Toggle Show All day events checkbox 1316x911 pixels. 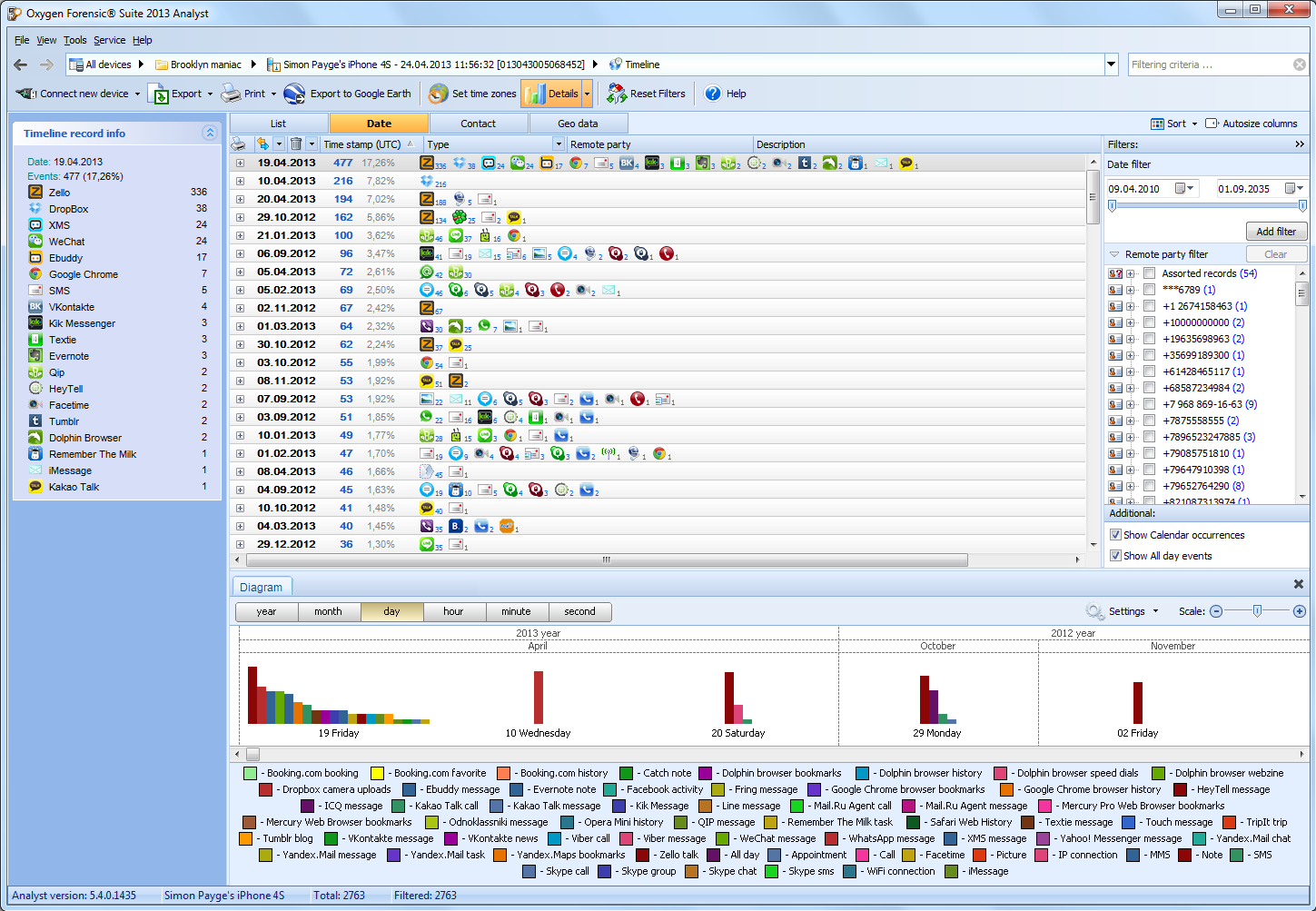pyautogui.click(x=1115, y=556)
